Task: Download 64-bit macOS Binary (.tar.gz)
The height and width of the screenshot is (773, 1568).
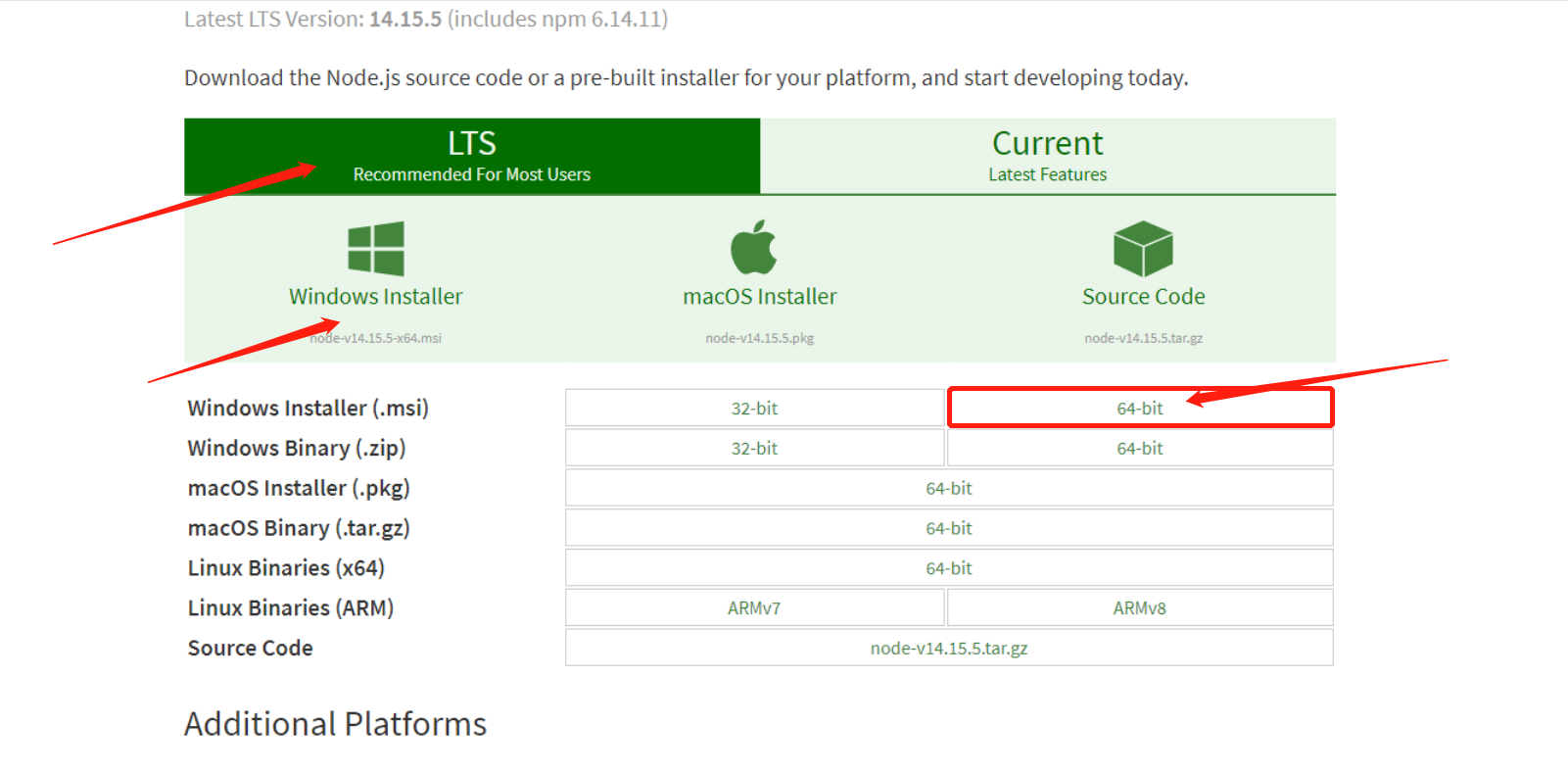Action: [949, 528]
